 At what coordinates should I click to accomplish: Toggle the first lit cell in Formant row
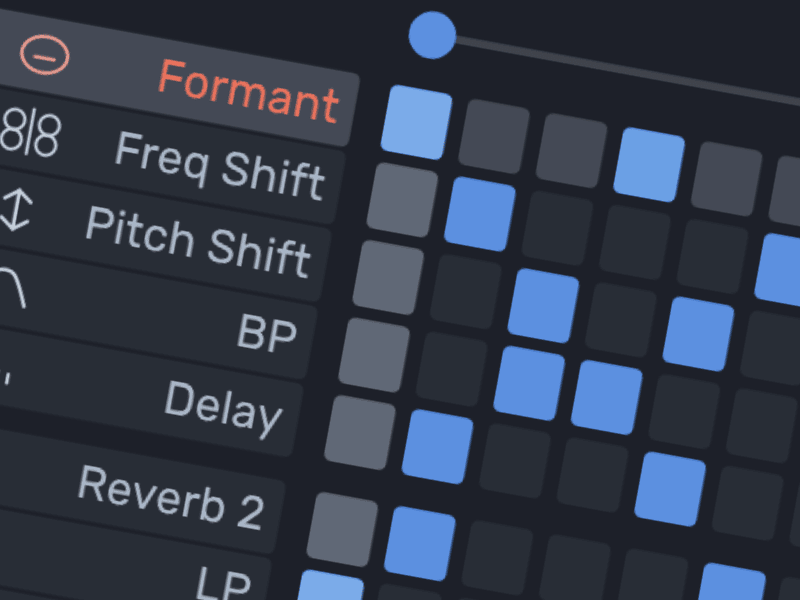pos(416,121)
